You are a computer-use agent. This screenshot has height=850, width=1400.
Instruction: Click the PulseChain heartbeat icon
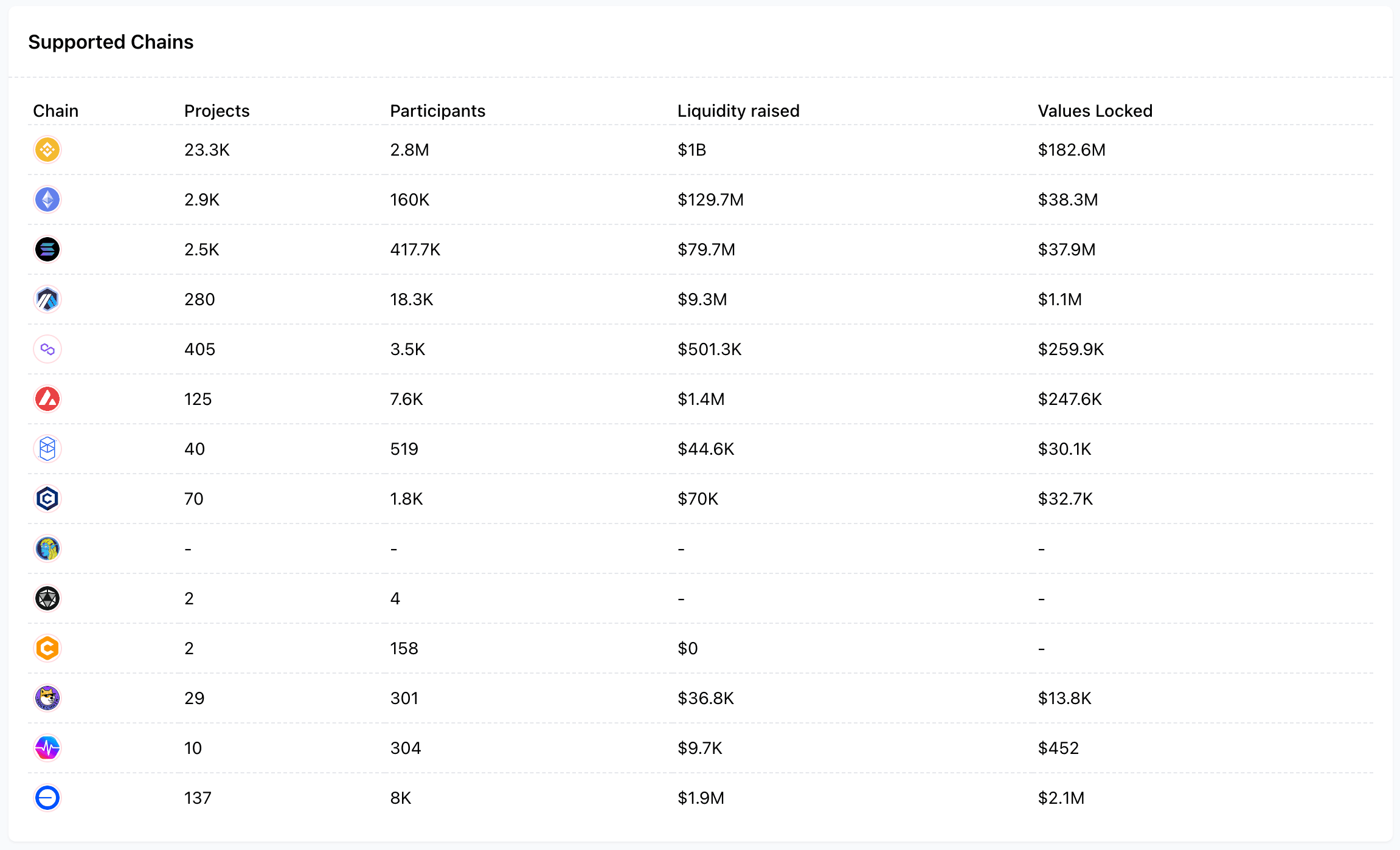pyautogui.click(x=47, y=748)
